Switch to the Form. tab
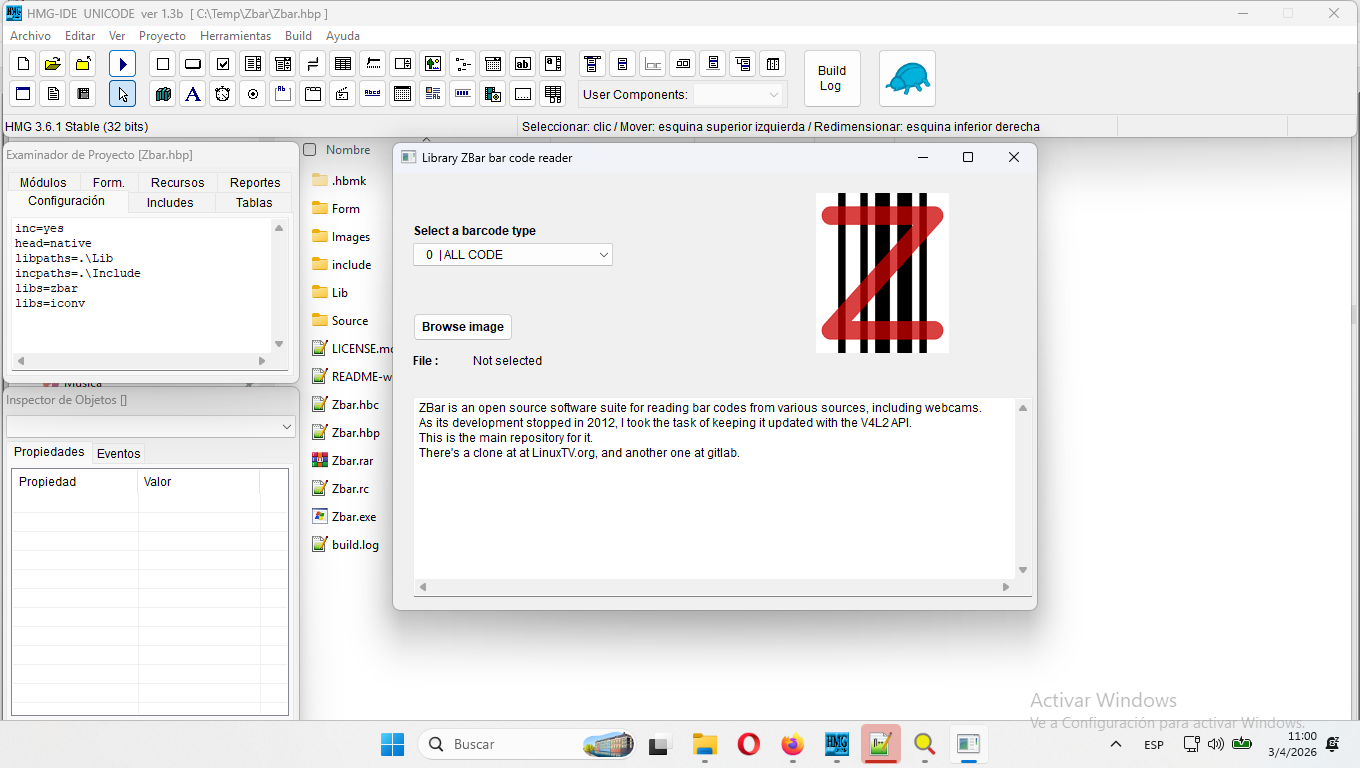1360x768 pixels. coord(109,183)
